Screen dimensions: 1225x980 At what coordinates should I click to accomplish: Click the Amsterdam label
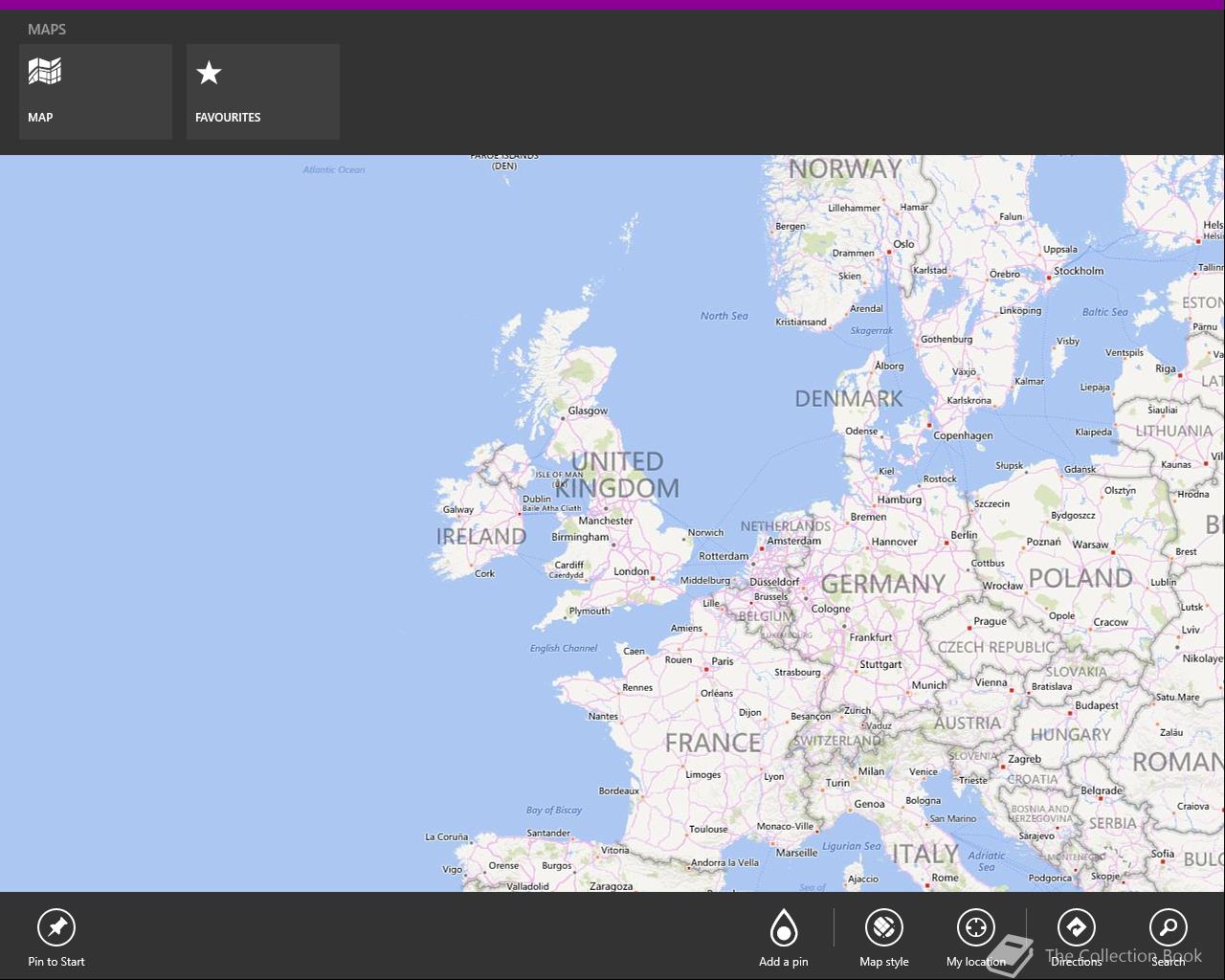click(x=794, y=541)
